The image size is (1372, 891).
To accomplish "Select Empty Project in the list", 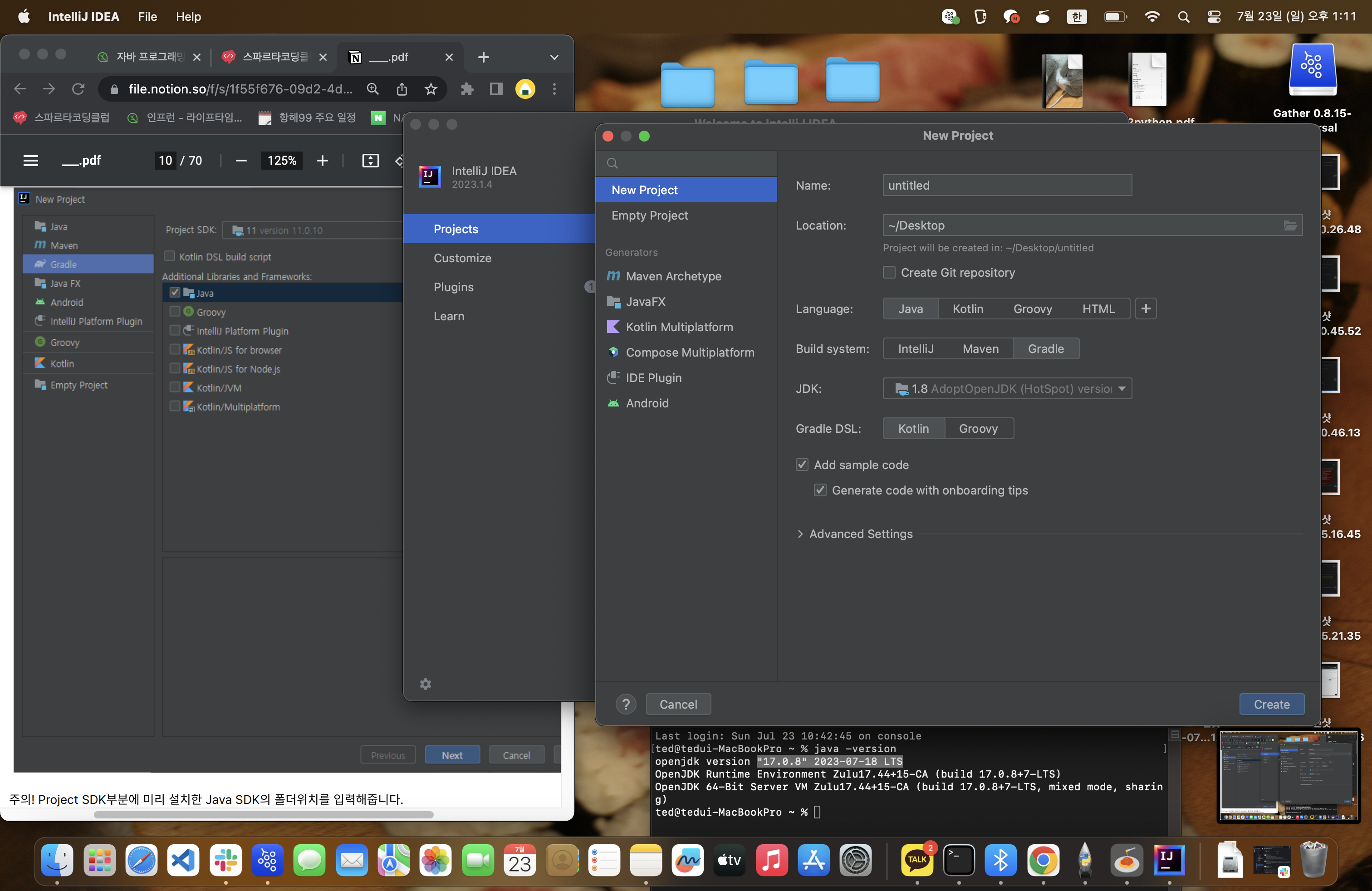I will [686, 215].
